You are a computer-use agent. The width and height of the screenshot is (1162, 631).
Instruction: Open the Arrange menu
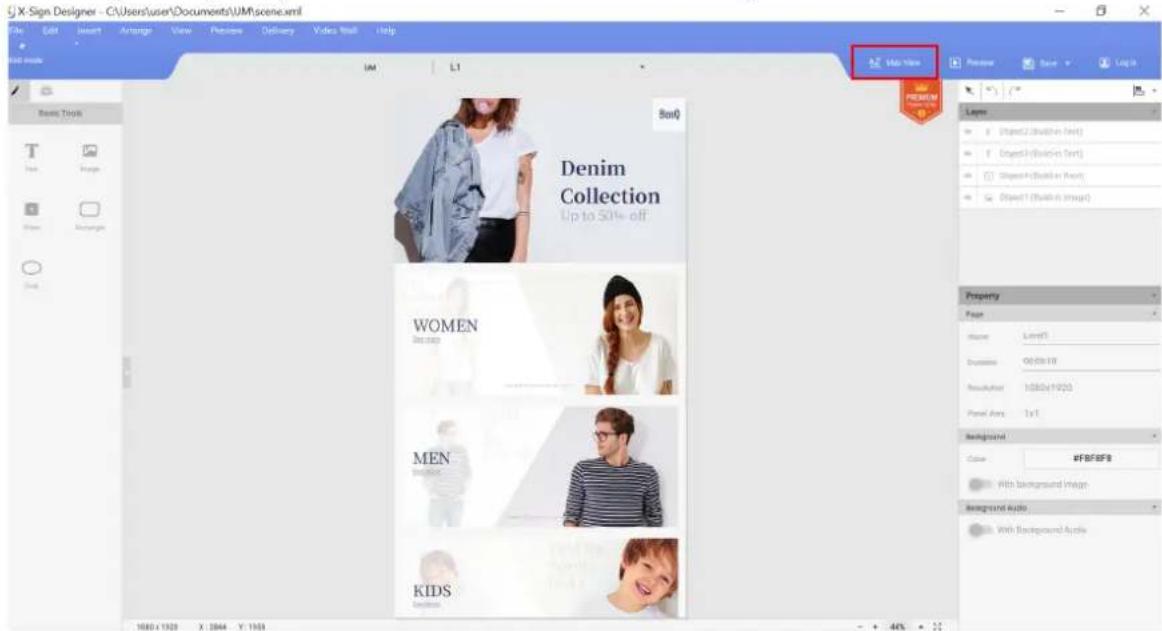click(x=136, y=30)
